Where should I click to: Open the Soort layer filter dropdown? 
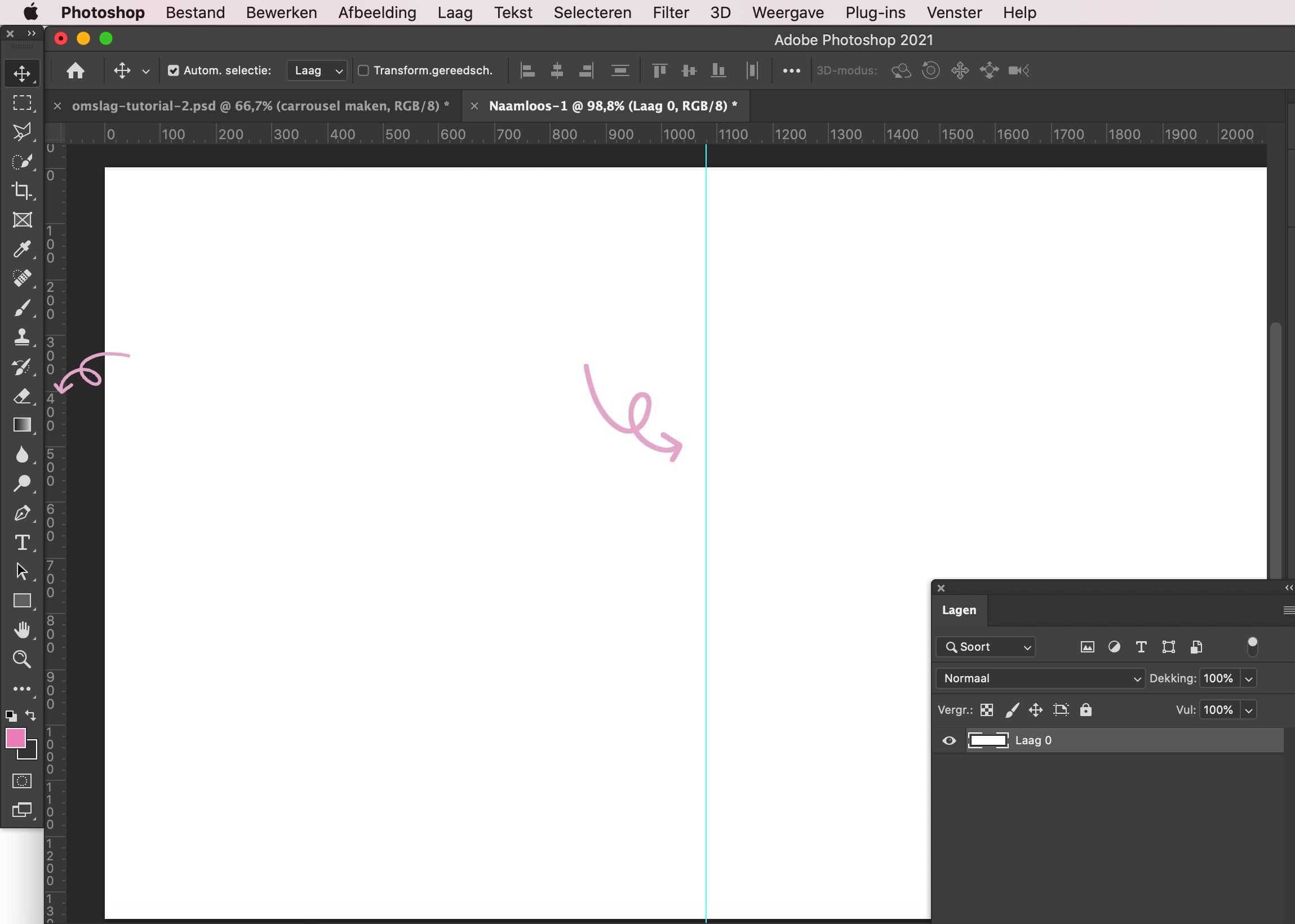click(x=985, y=647)
